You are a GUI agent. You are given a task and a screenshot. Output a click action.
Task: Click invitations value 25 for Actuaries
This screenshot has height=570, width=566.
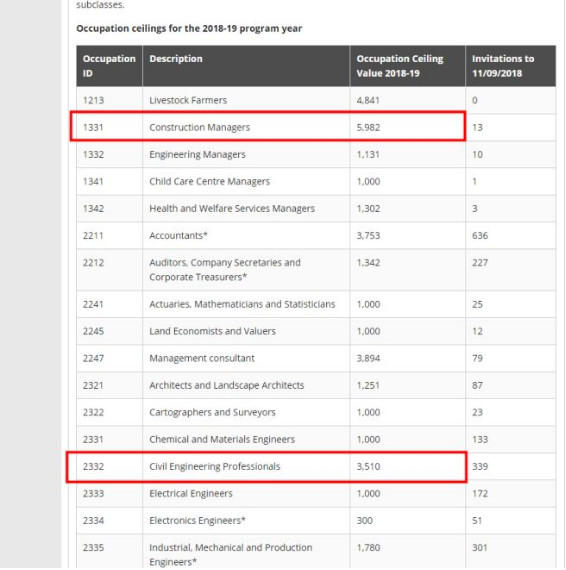(x=477, y=304)
